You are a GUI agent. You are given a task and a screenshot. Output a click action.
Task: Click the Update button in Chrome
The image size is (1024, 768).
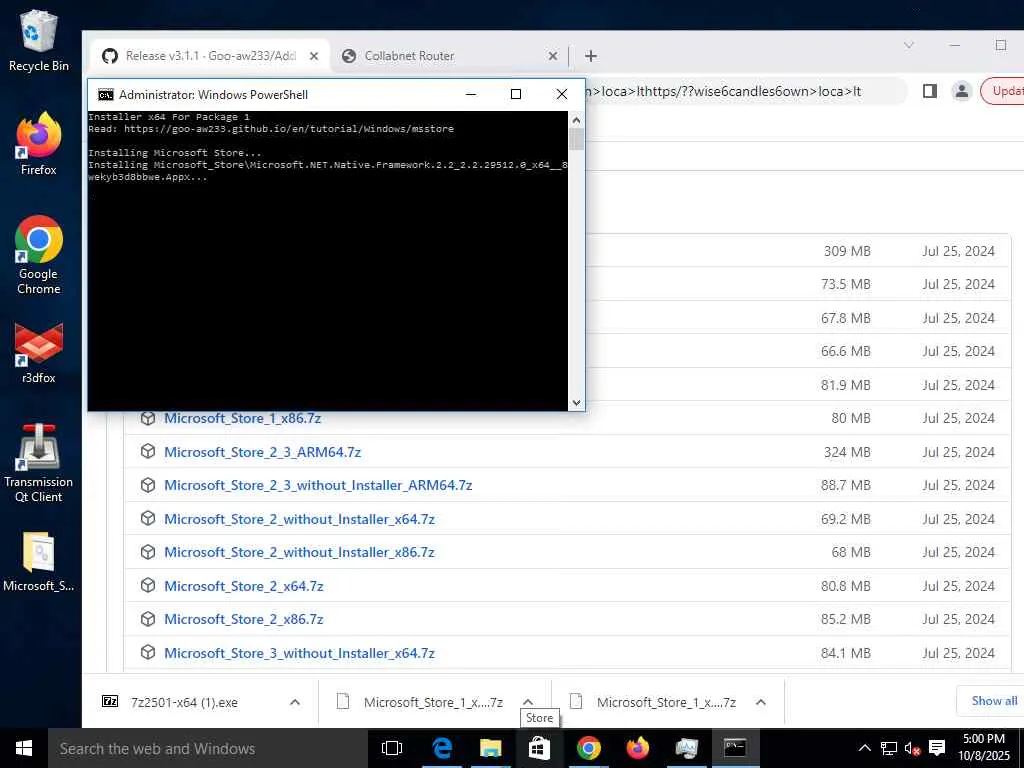[x=1002, y=91]
